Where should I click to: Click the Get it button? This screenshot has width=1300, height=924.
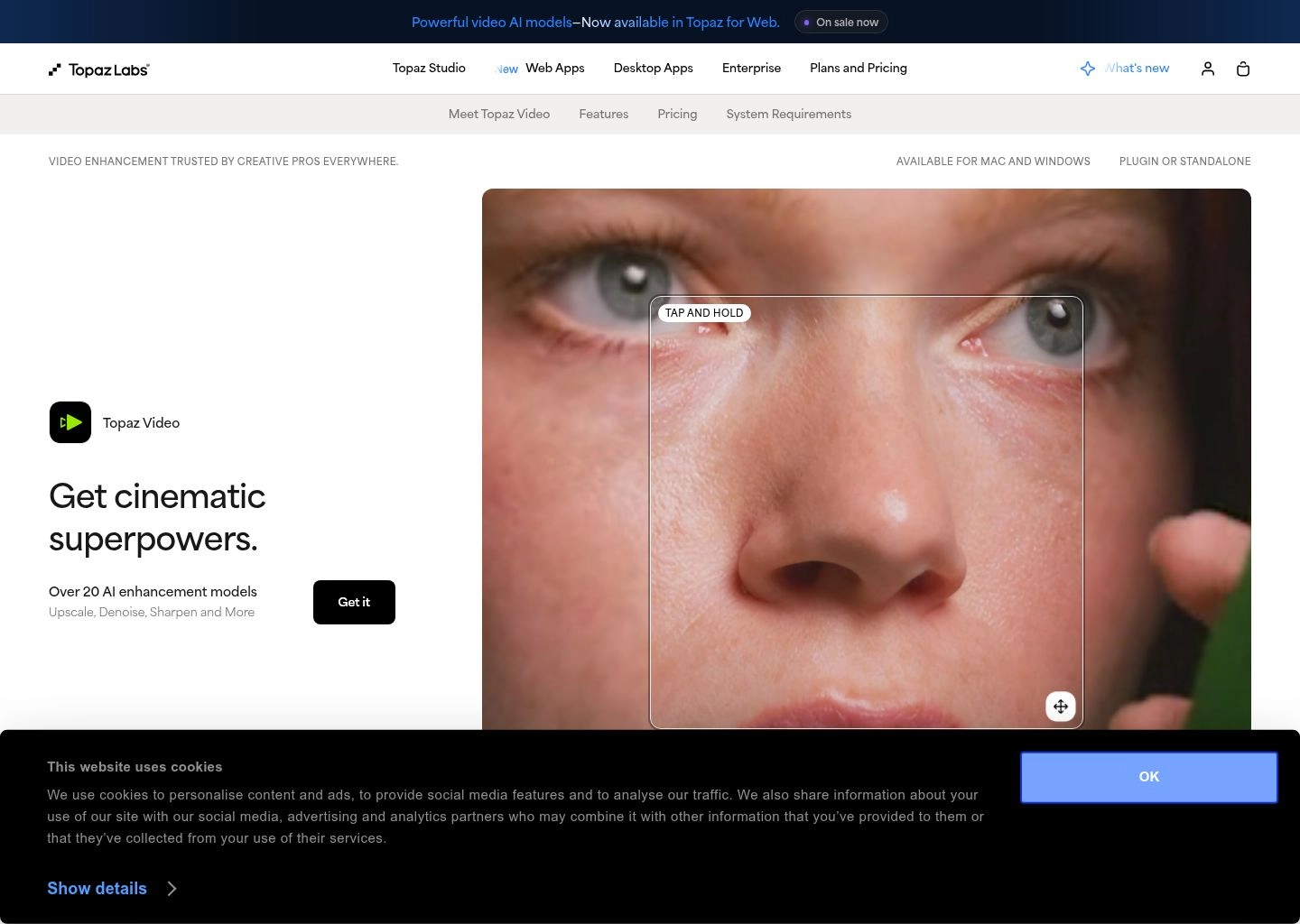tap(354, 602)
